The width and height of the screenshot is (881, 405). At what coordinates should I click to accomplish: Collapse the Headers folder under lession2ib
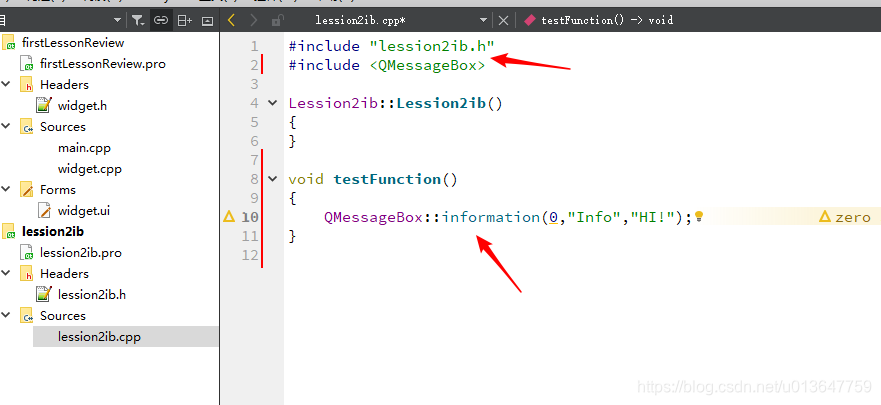tap(6, 273)
